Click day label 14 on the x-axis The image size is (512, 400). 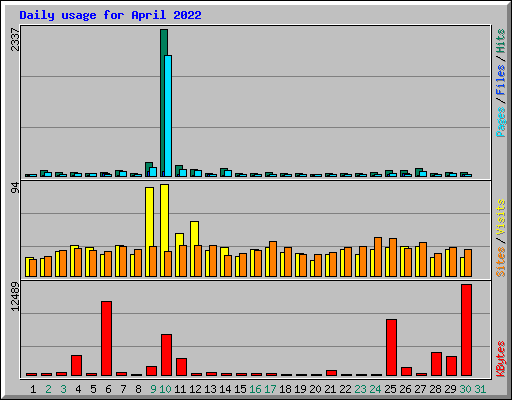point(225,389)
